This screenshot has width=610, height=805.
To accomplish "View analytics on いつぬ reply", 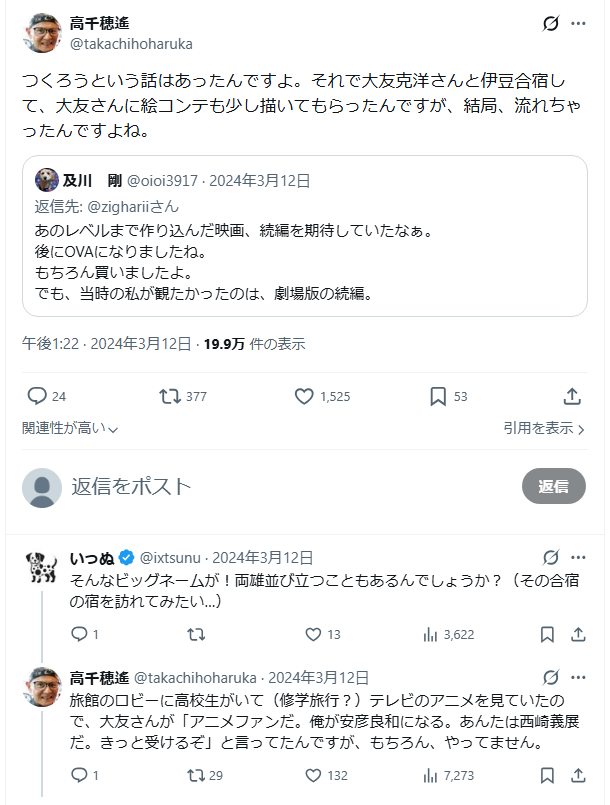I will coord(432,634).
